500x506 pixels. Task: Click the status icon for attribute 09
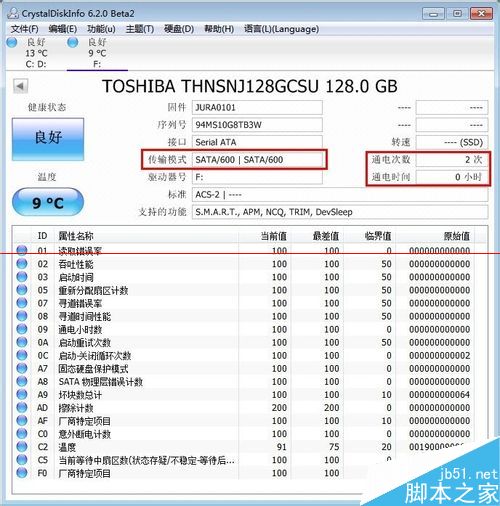click(22, 329)
